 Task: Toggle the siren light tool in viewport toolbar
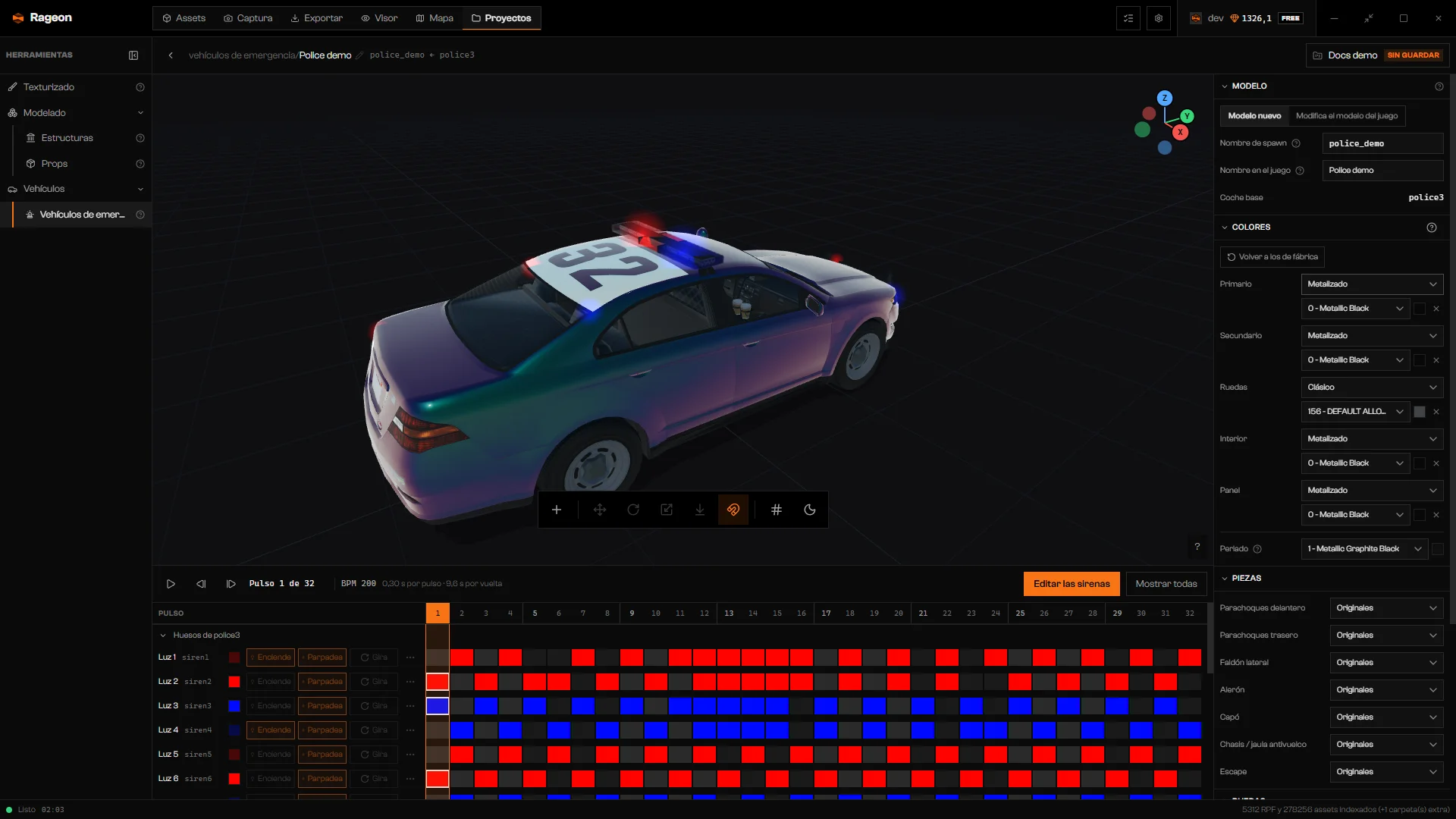click(x=733, y=510)
